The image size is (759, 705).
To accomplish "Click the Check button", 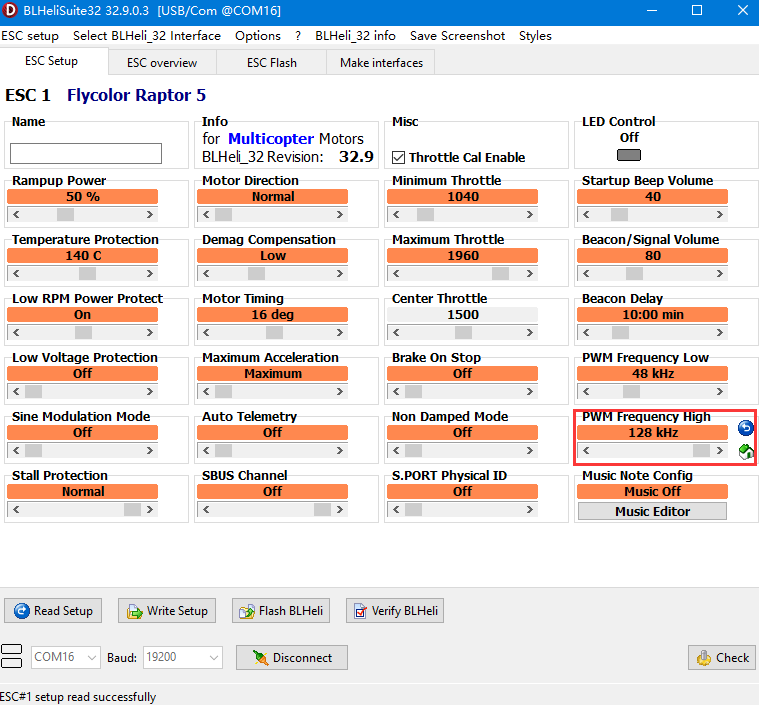I will coord(721,658).
